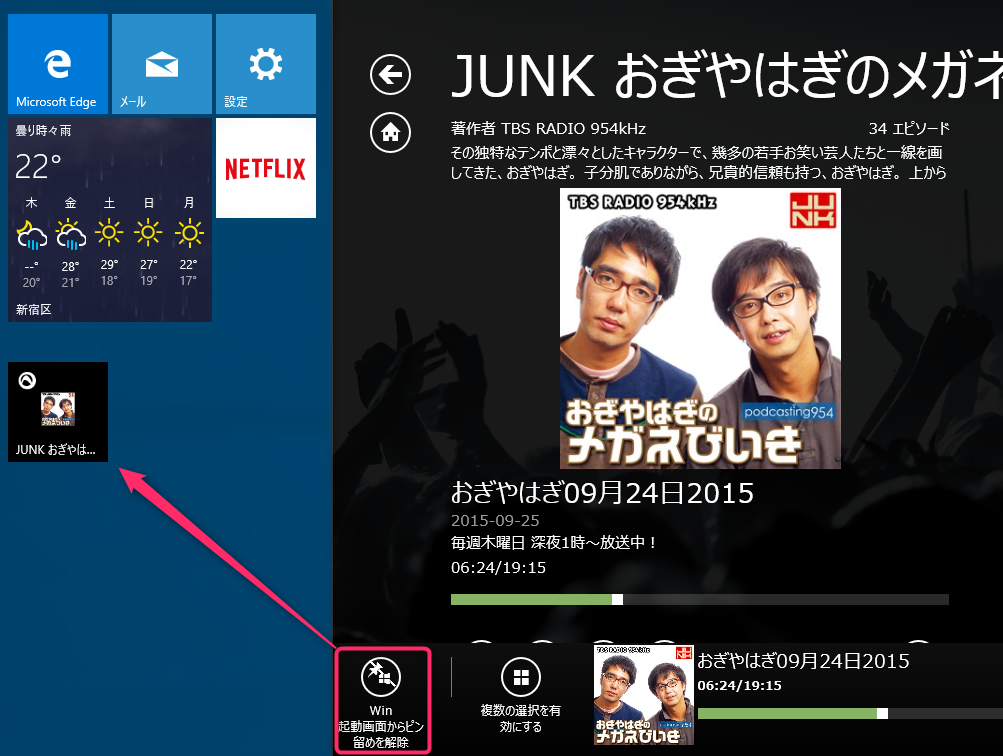Click the 毎週木曜日 深夜1時～放送中！ description

[x=554, y=543]
